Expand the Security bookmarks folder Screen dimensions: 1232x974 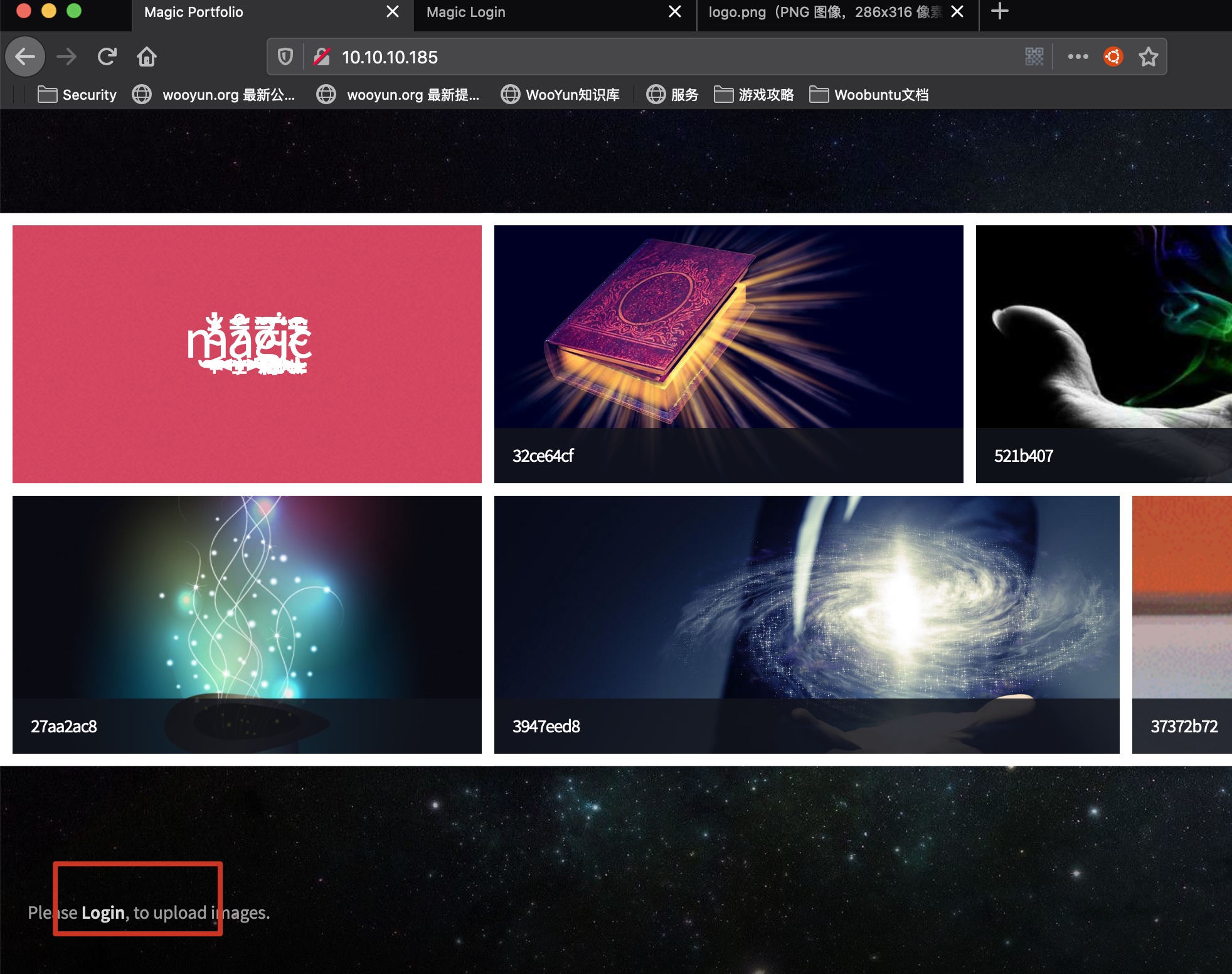[77, 95]
